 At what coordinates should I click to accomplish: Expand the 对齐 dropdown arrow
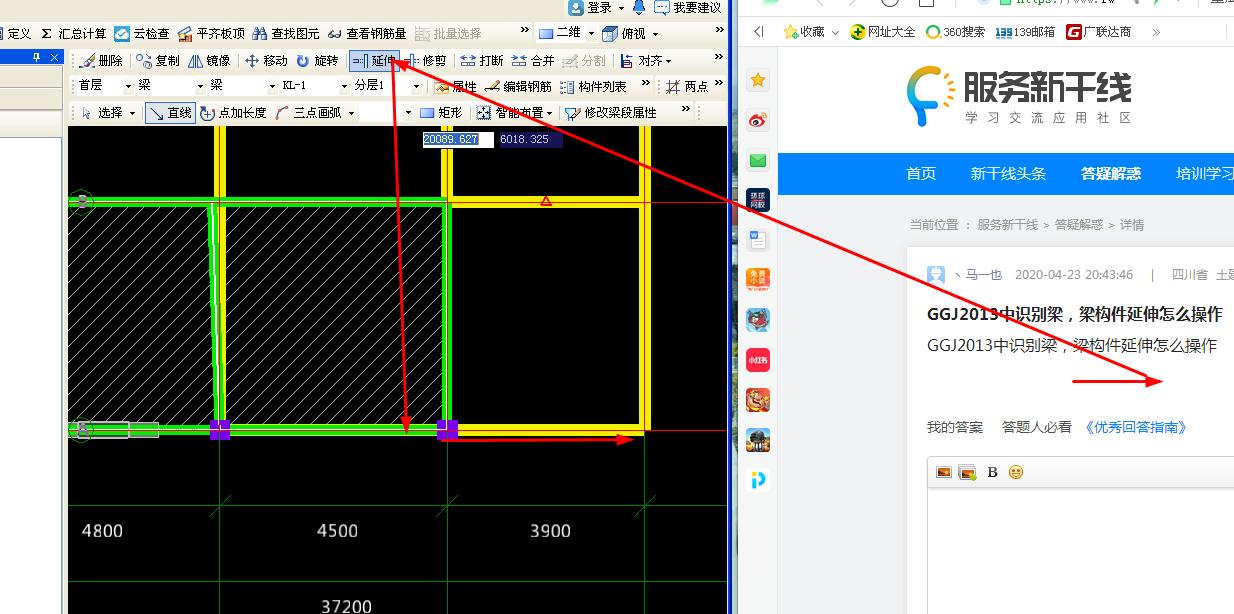(668, 61)
